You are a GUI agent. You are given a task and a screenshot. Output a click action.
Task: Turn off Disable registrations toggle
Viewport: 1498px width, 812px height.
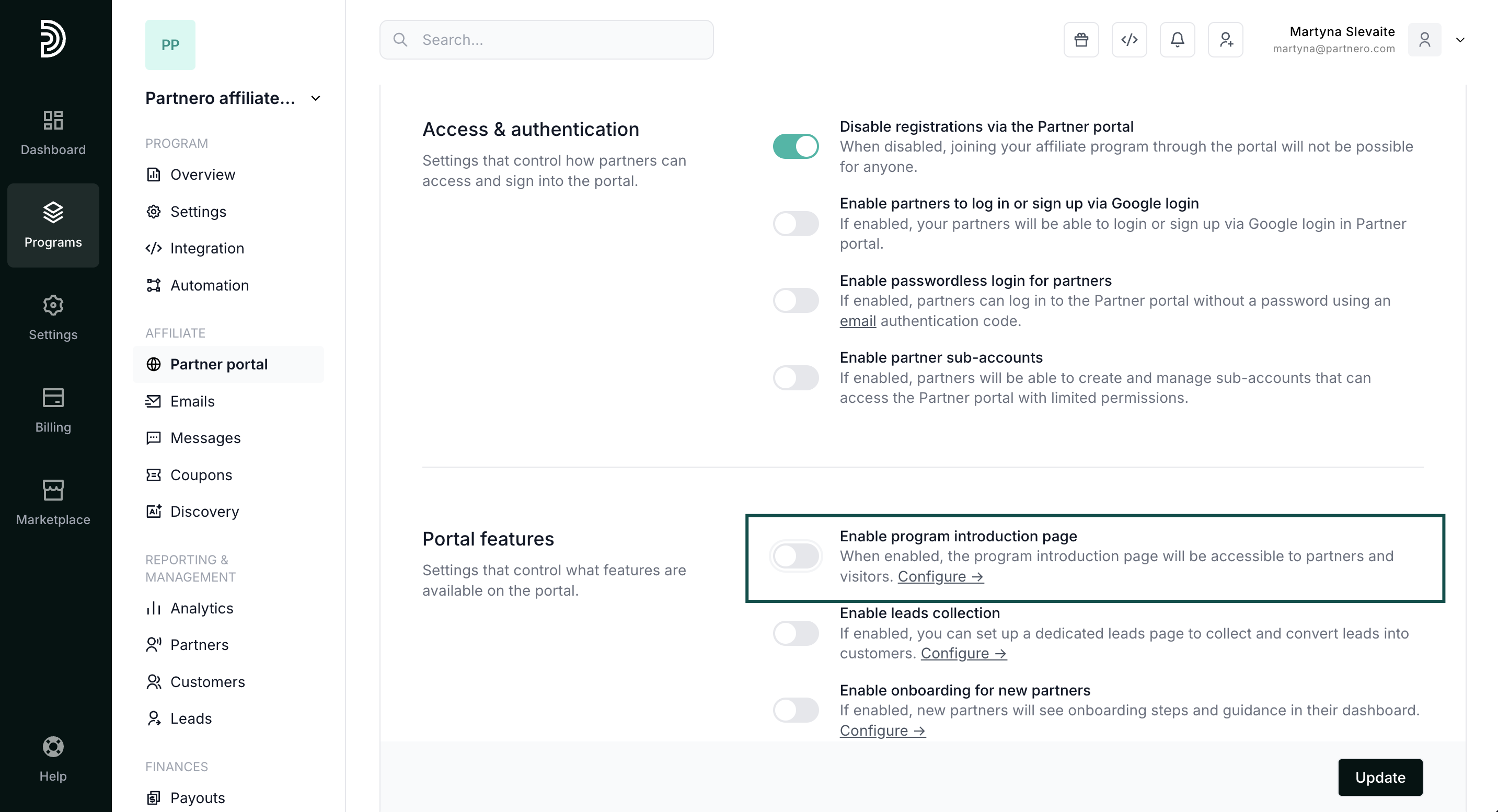796,146
